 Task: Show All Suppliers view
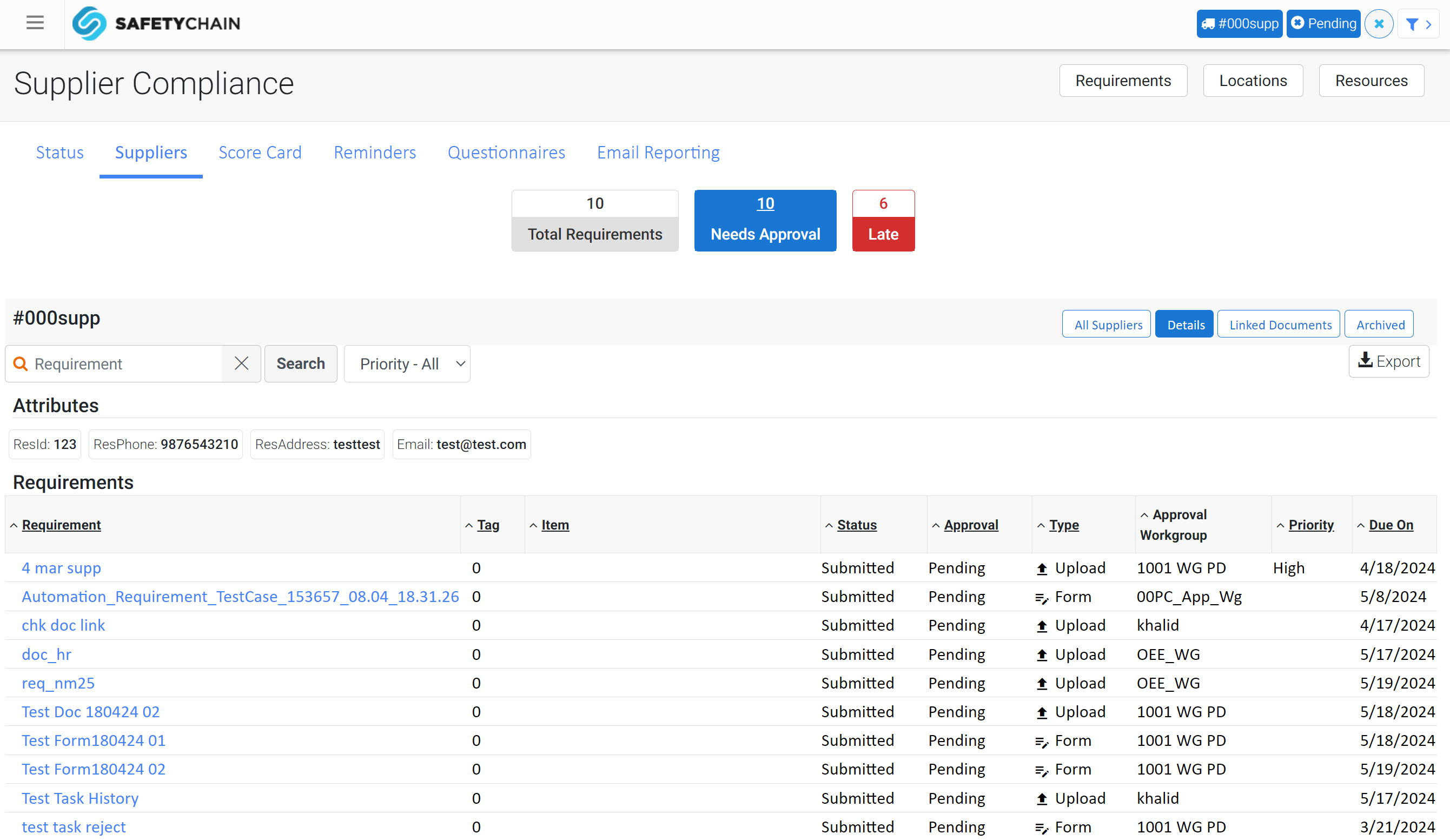coord(1107,324)
